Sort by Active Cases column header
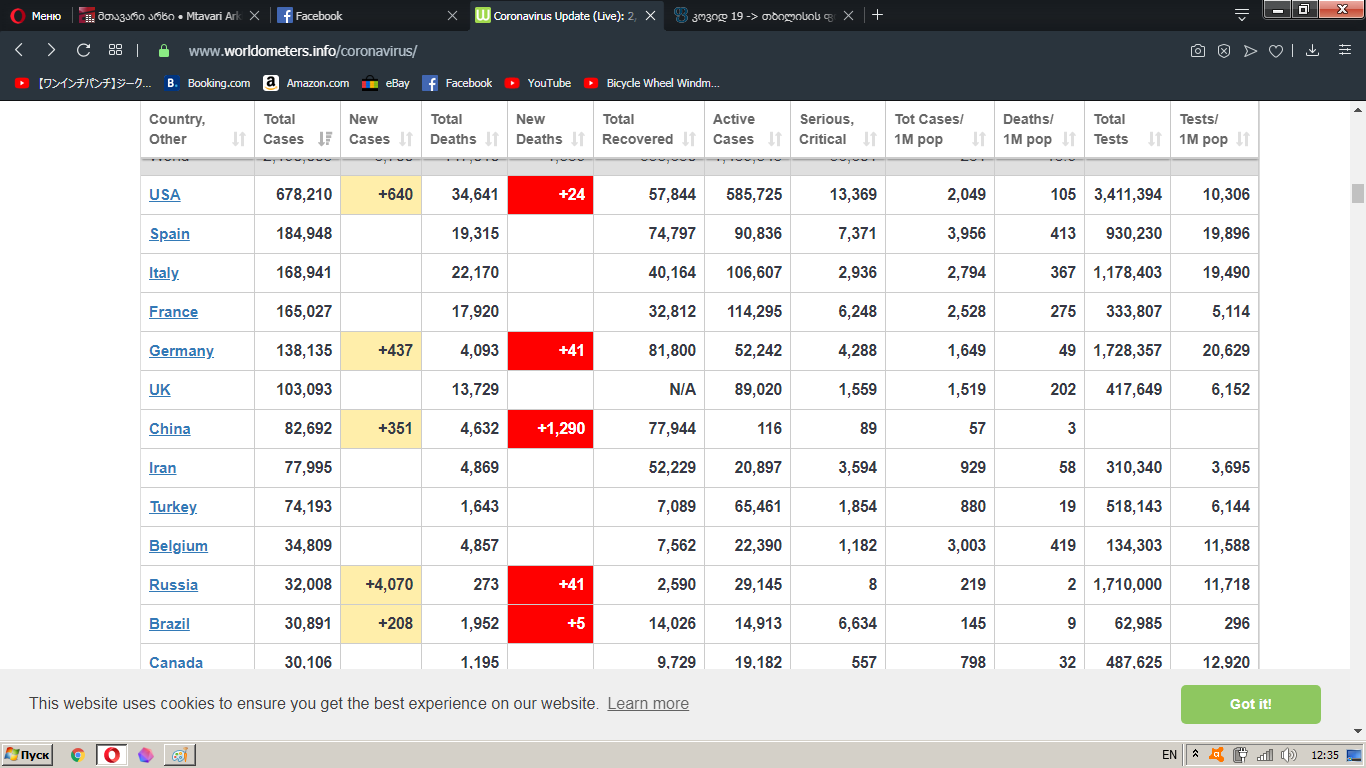The image size is (1366, 768). (x=747, y=129)
